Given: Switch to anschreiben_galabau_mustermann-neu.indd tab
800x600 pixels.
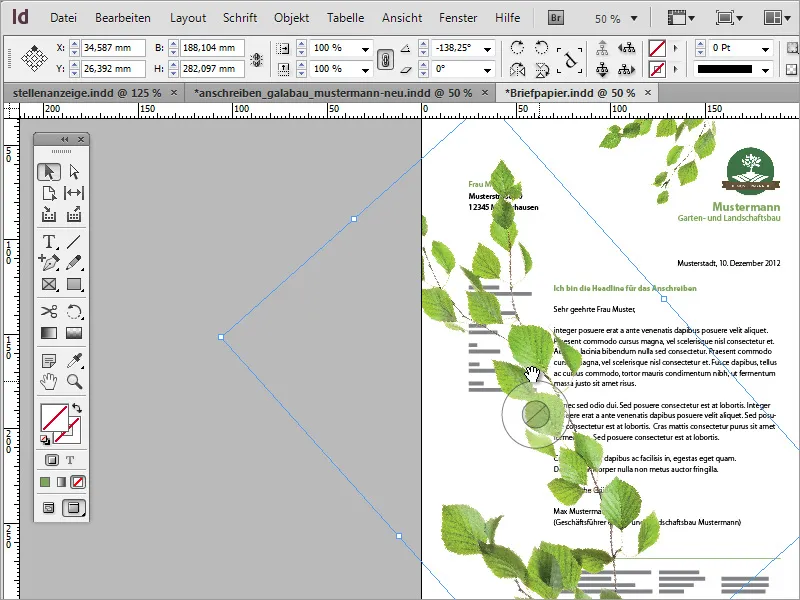Looking at the screenshot, I should (333, 93).
